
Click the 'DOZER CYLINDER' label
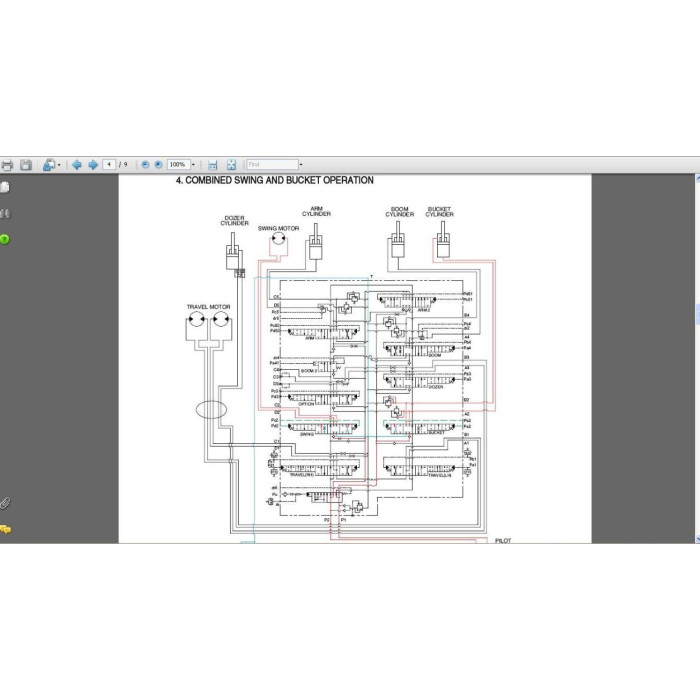click(x=234, y=221)
